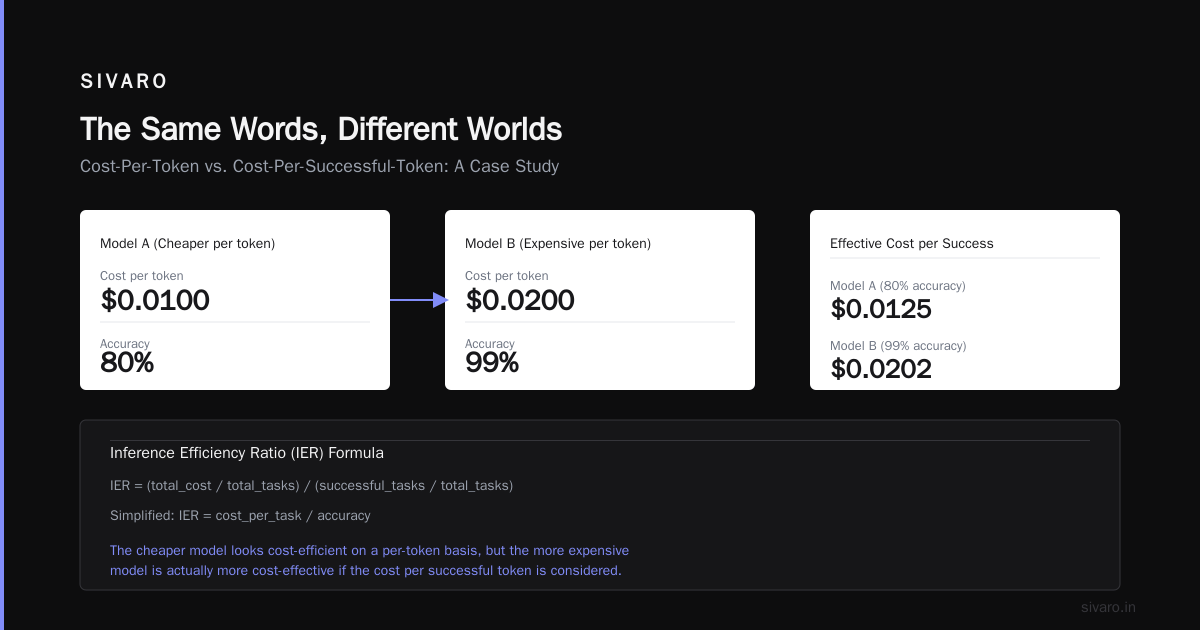
Task: Open the sivaro.in link in the footer
Action: [1109, 607]
